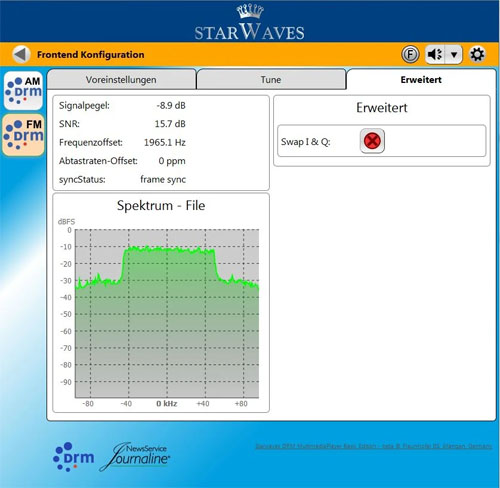Click the SNR value 15.7 dB

coord(170,124)
